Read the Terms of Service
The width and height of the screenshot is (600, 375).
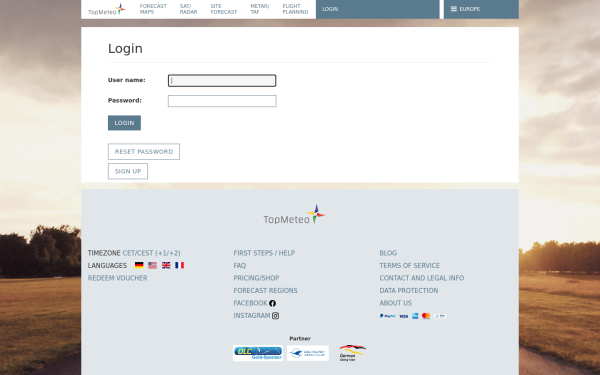[x=409, y=266]
